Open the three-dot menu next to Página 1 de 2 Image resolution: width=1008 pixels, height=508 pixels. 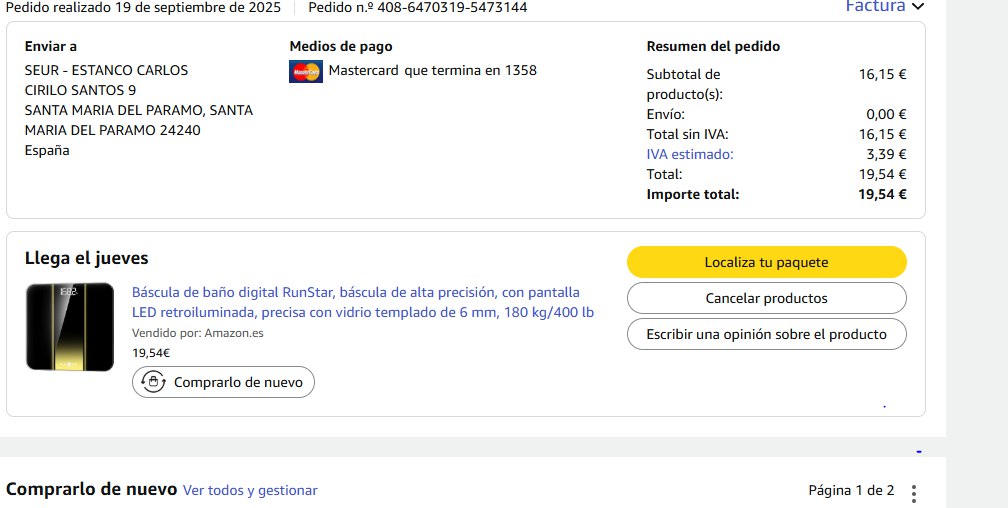[914, 493]
